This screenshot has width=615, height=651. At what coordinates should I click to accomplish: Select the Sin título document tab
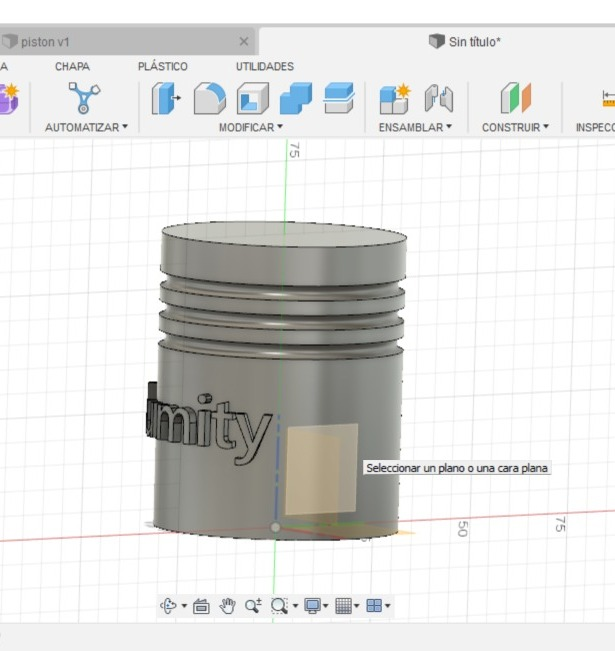pos(465,42)
